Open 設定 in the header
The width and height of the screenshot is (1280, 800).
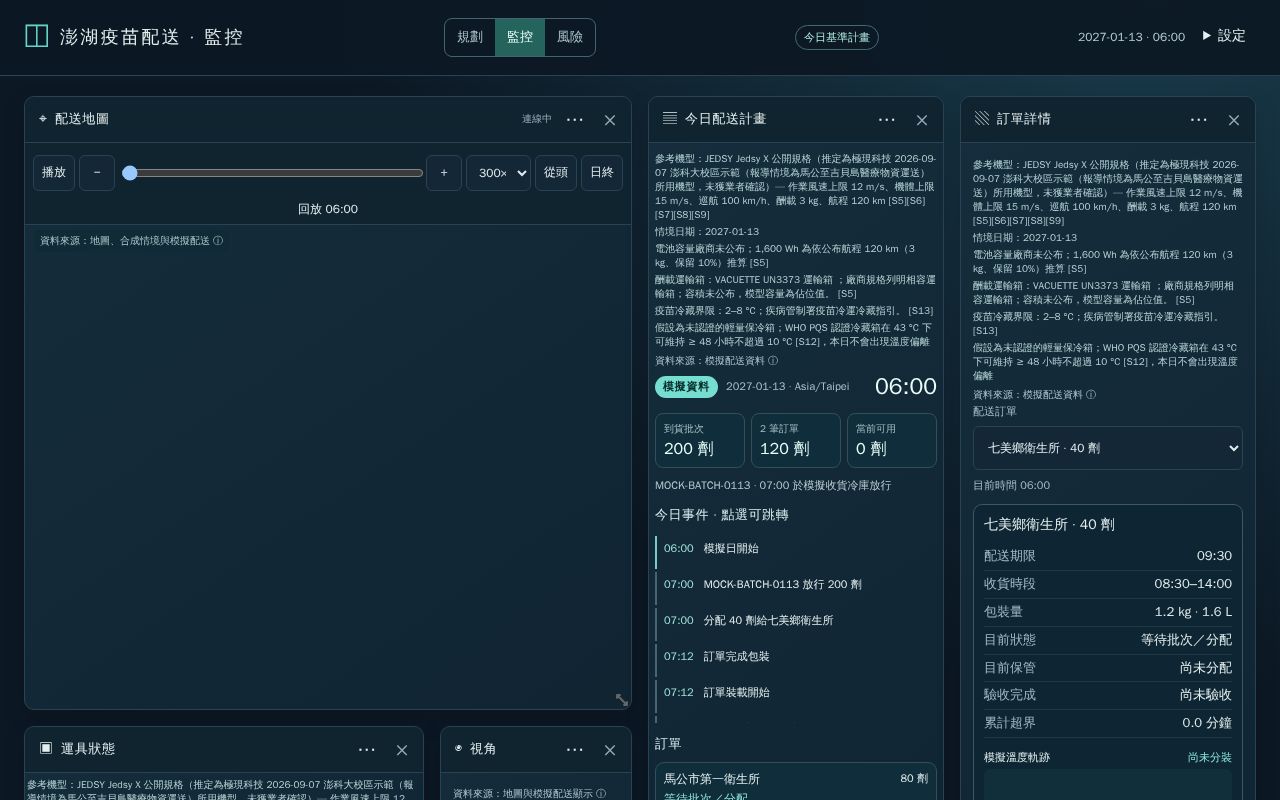(1223, 36)
